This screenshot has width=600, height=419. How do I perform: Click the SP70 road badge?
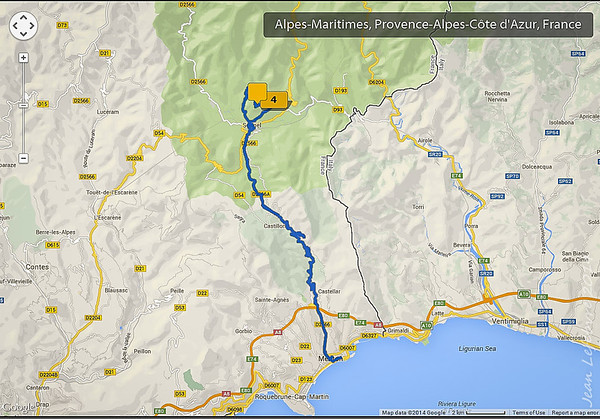pyautogui.click(x=512, y=176)
